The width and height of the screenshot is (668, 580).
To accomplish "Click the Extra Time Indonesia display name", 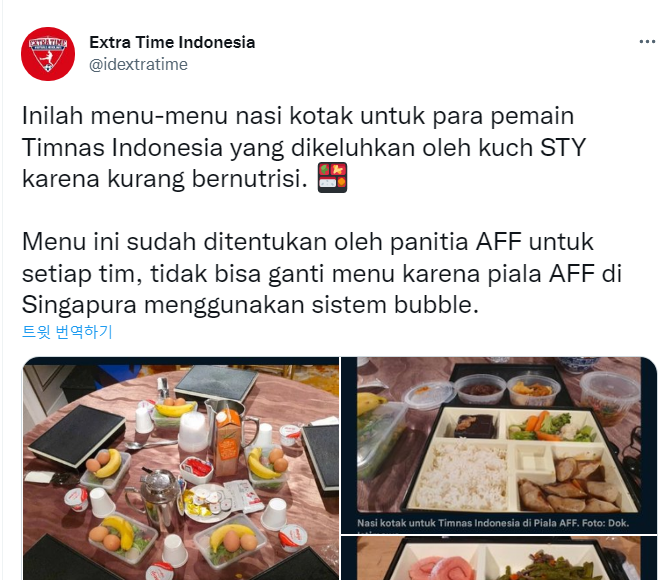I will point(172,42).
